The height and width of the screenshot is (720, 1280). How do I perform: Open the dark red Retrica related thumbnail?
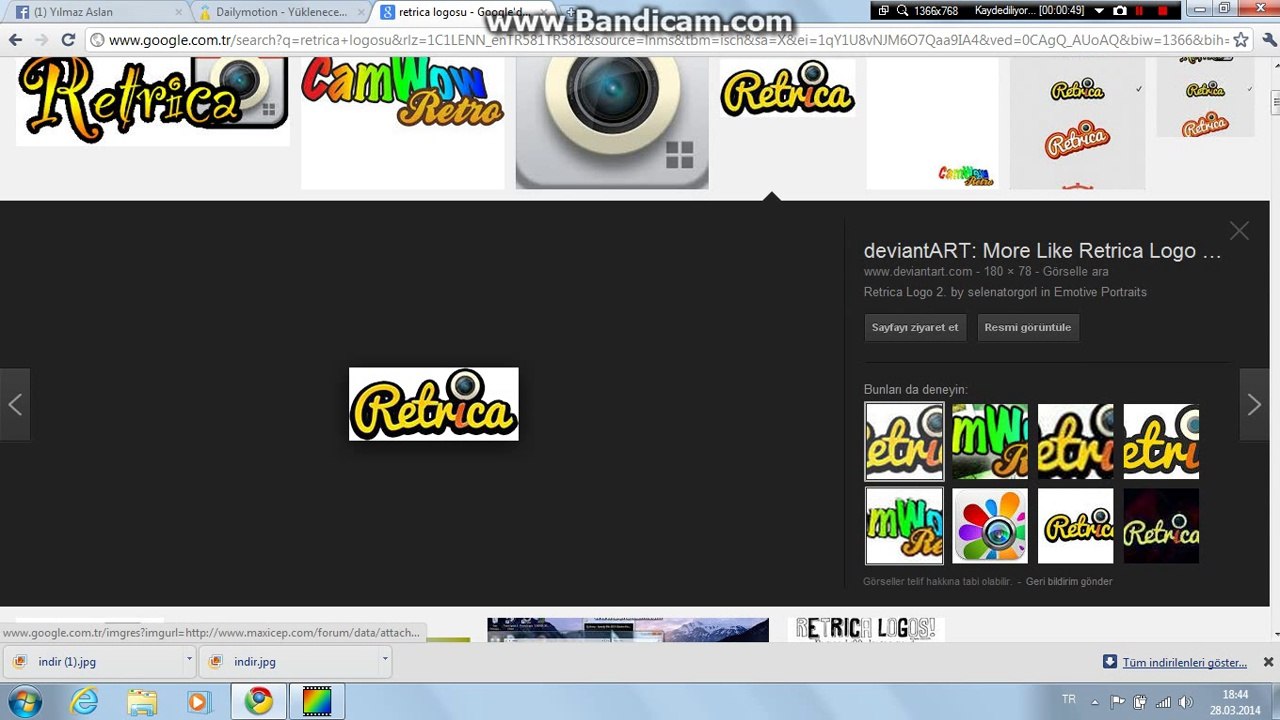pos(1161,526)
